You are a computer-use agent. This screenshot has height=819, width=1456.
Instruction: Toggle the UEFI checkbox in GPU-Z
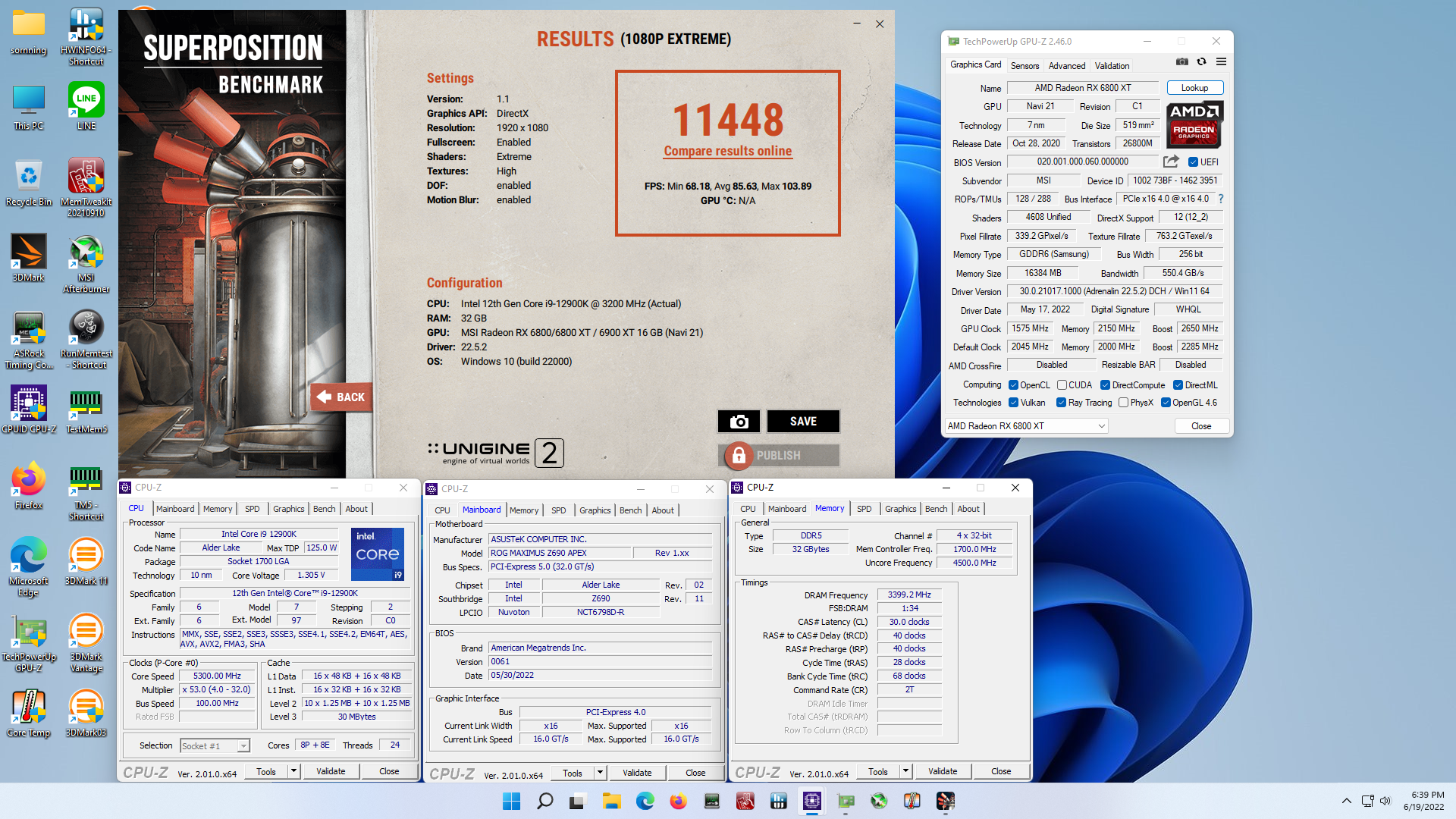1193,162
